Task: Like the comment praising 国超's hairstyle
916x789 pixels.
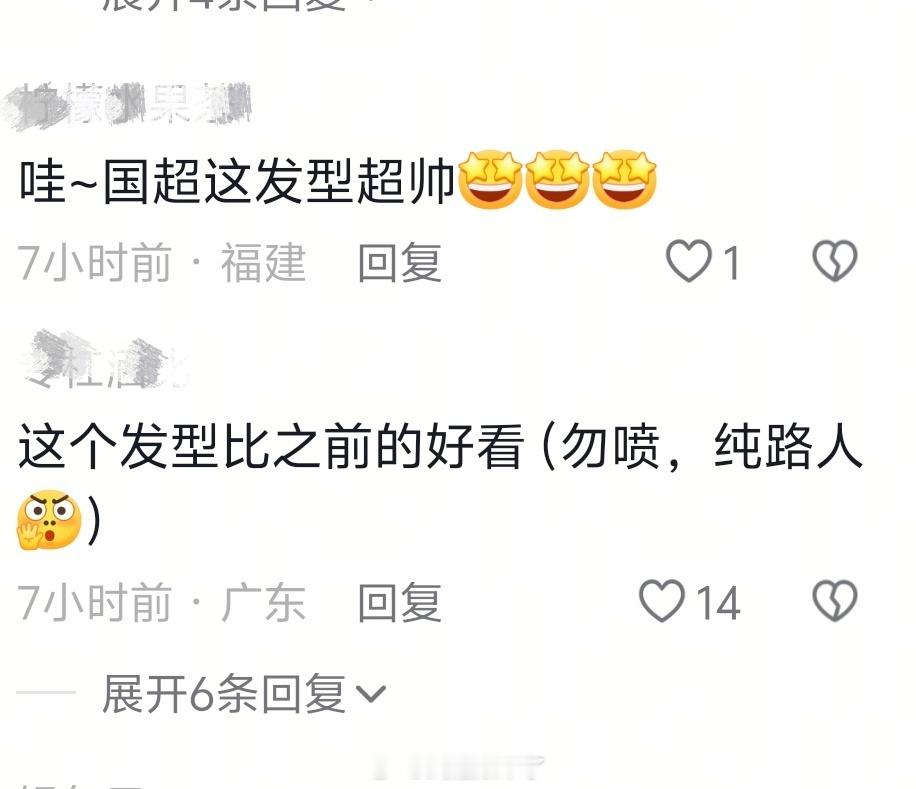Action: [x=689, y=260]
